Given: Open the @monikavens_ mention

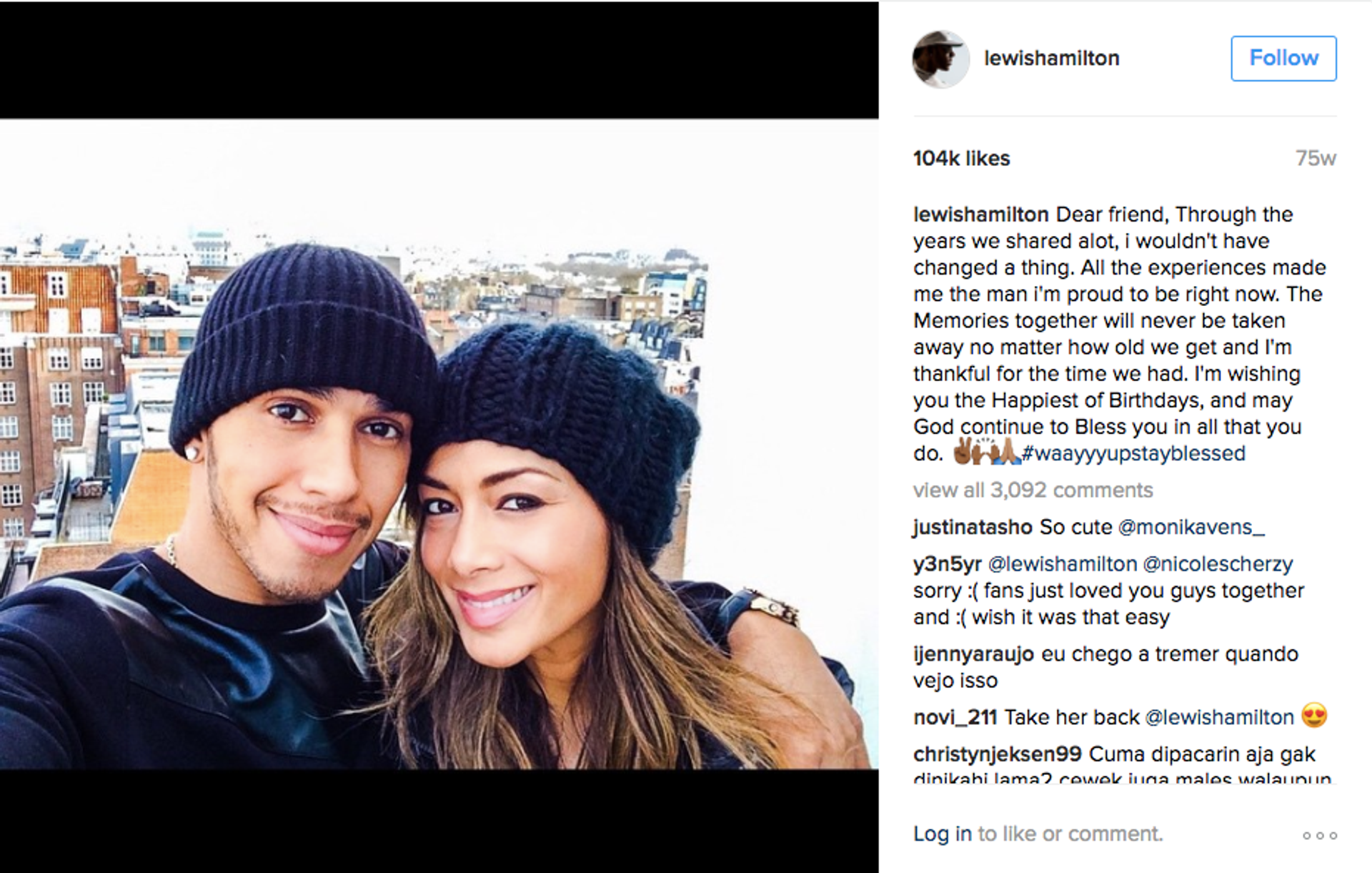Looking at the screenshot, I should pos(1191,527).
